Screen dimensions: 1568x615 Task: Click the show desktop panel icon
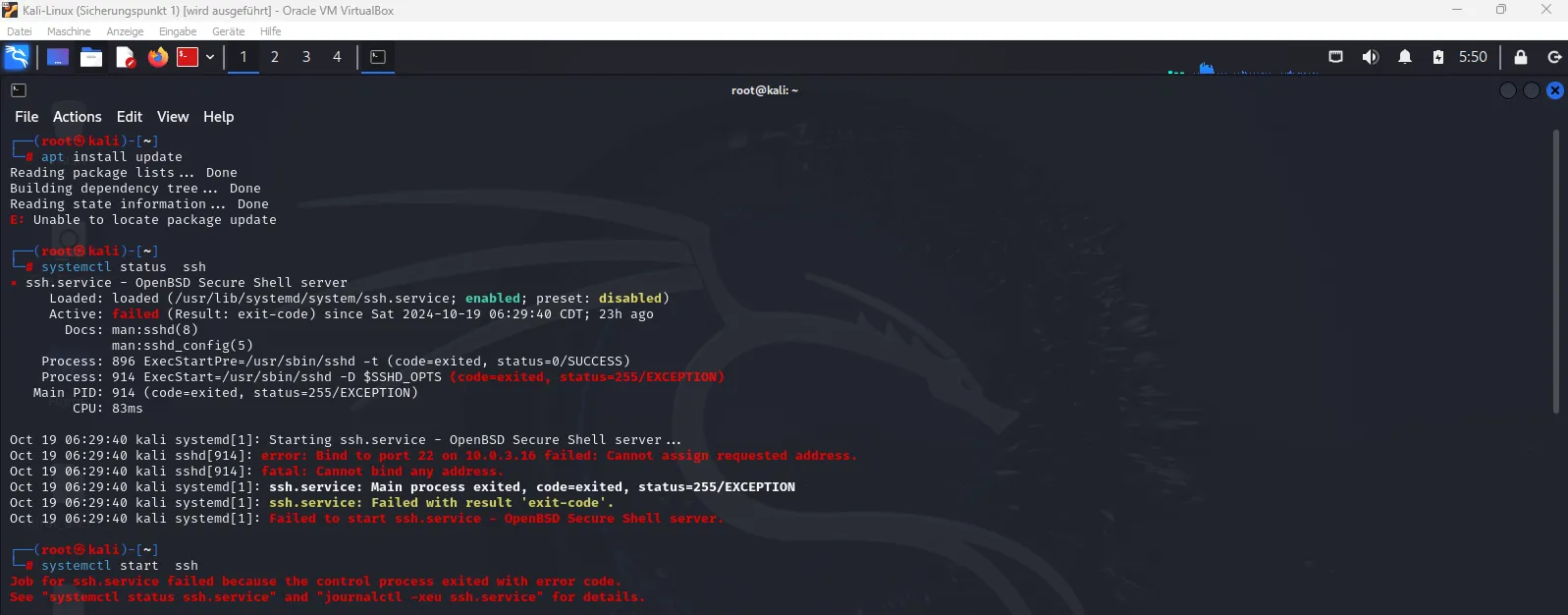pyautogui.click(x=58, y=57)
